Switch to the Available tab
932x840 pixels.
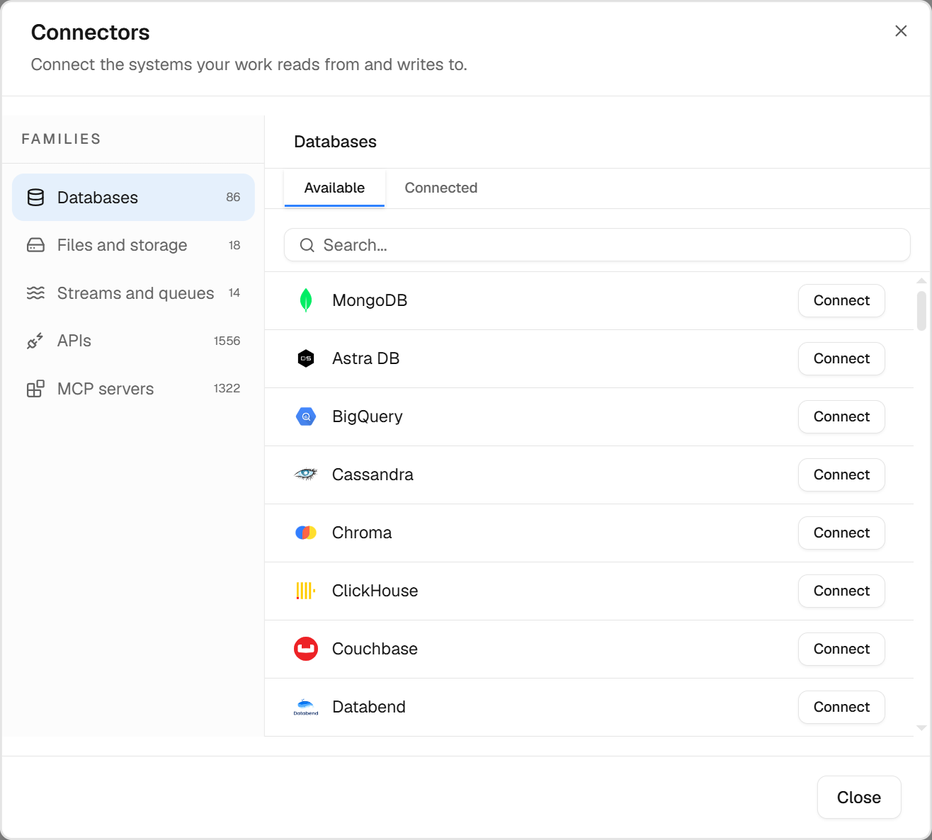tap(335, 188)
